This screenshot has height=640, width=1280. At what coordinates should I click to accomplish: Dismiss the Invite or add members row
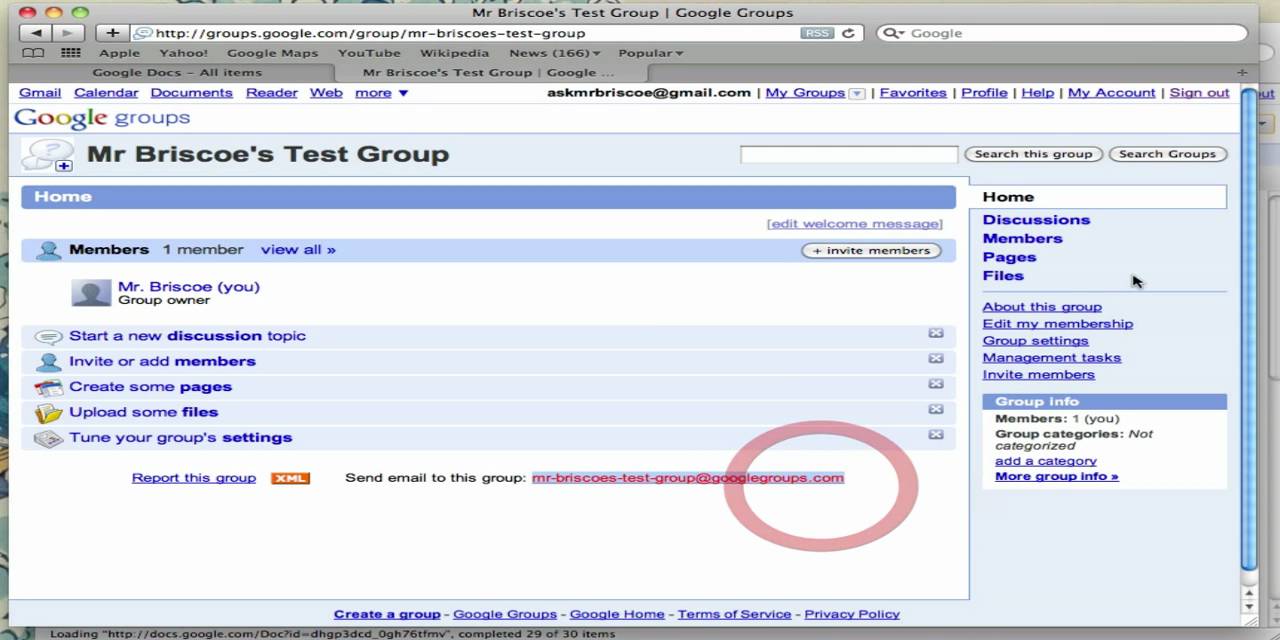(x=936, y=358)
